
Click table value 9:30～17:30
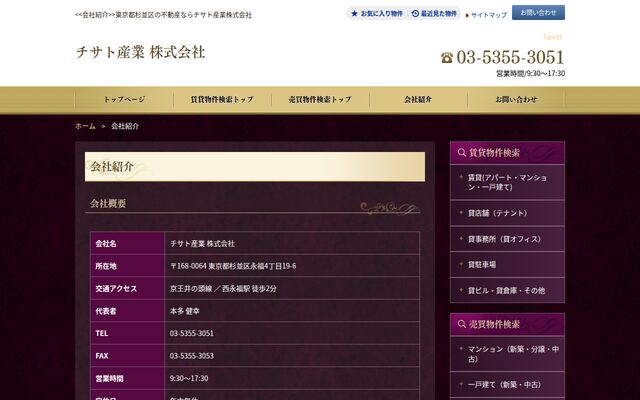click(x=189, y=378)
